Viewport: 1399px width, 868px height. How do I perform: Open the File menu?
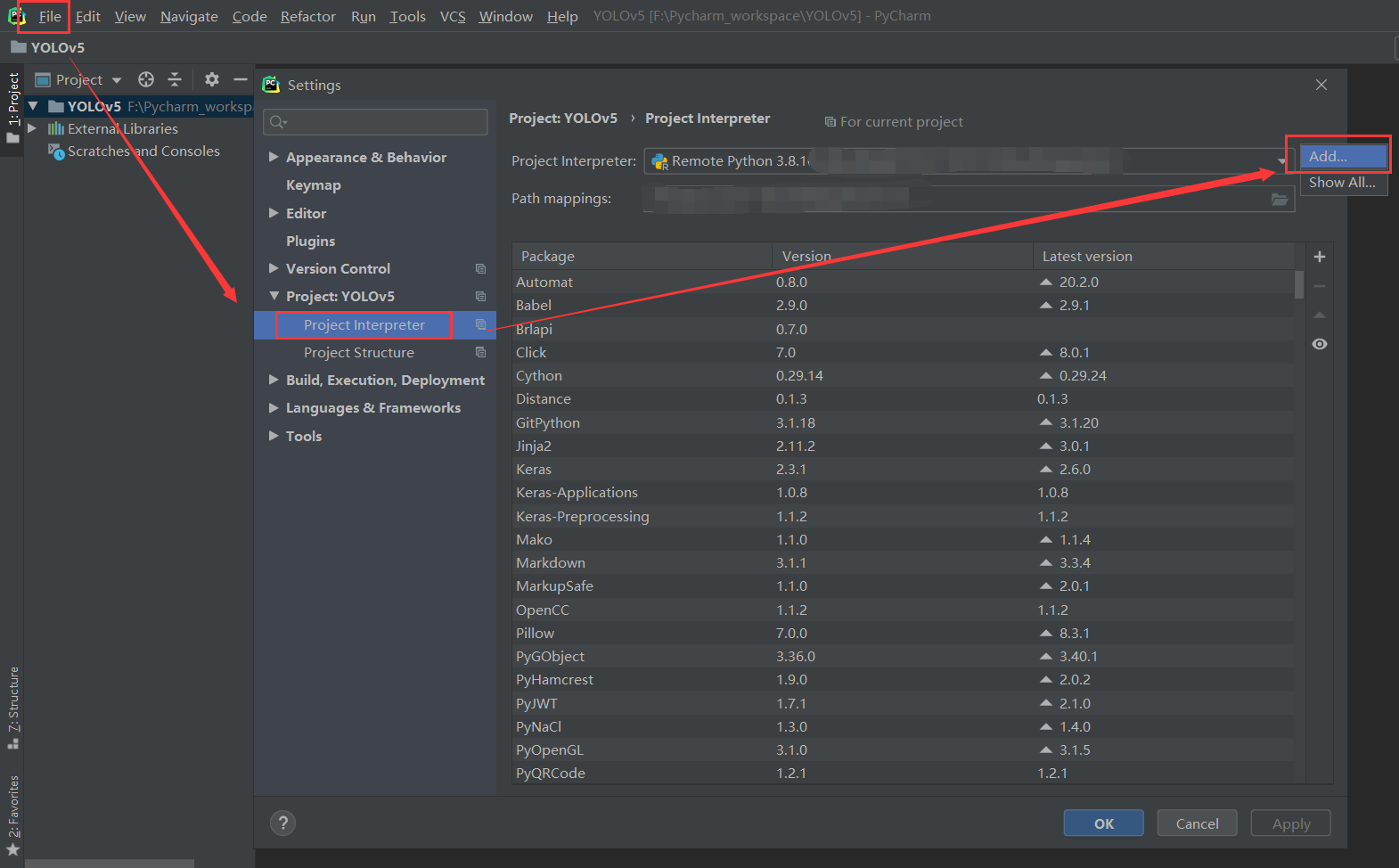[x=50, y=16]
